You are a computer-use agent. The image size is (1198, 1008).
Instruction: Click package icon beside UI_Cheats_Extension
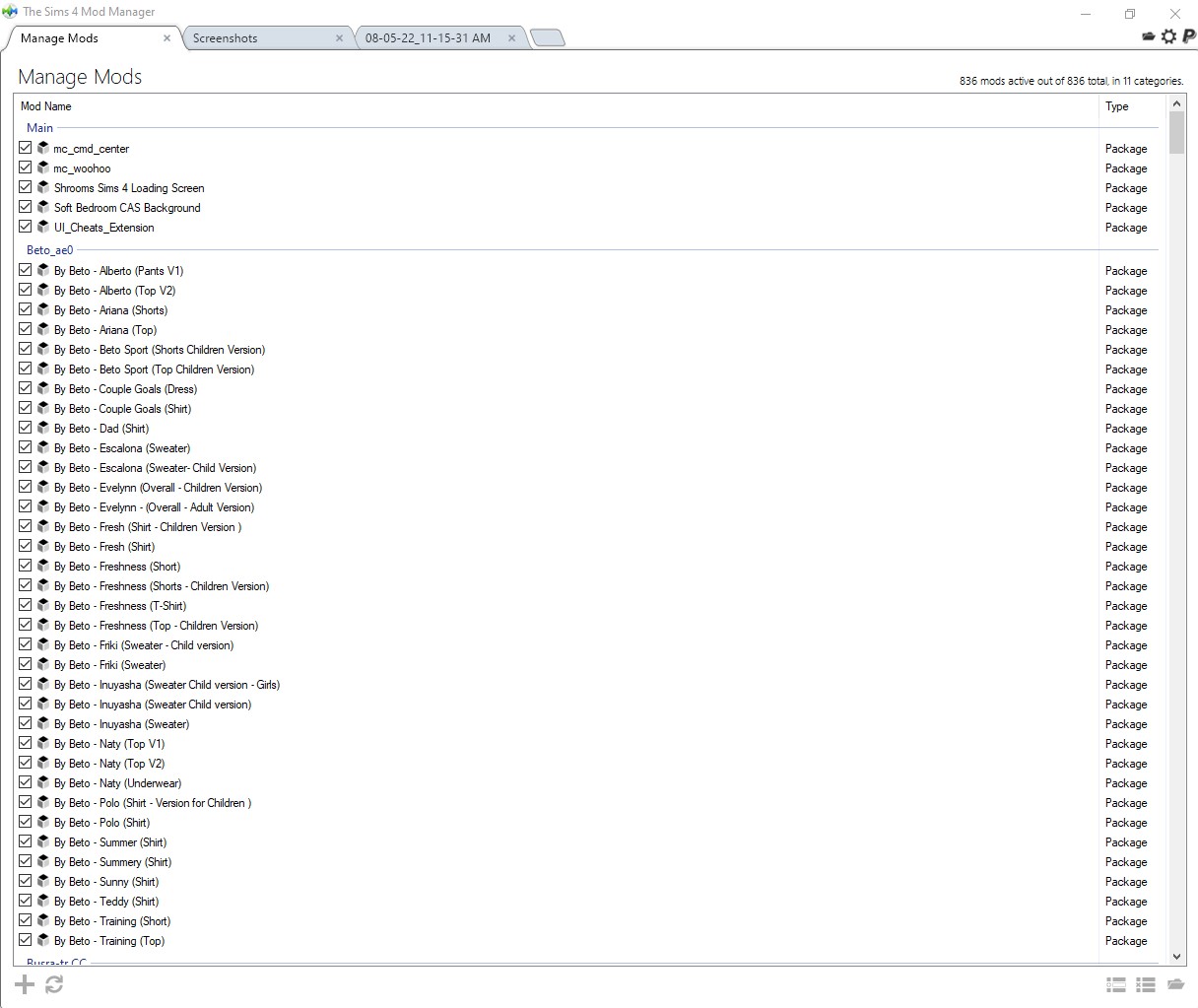tap(43, 227)
